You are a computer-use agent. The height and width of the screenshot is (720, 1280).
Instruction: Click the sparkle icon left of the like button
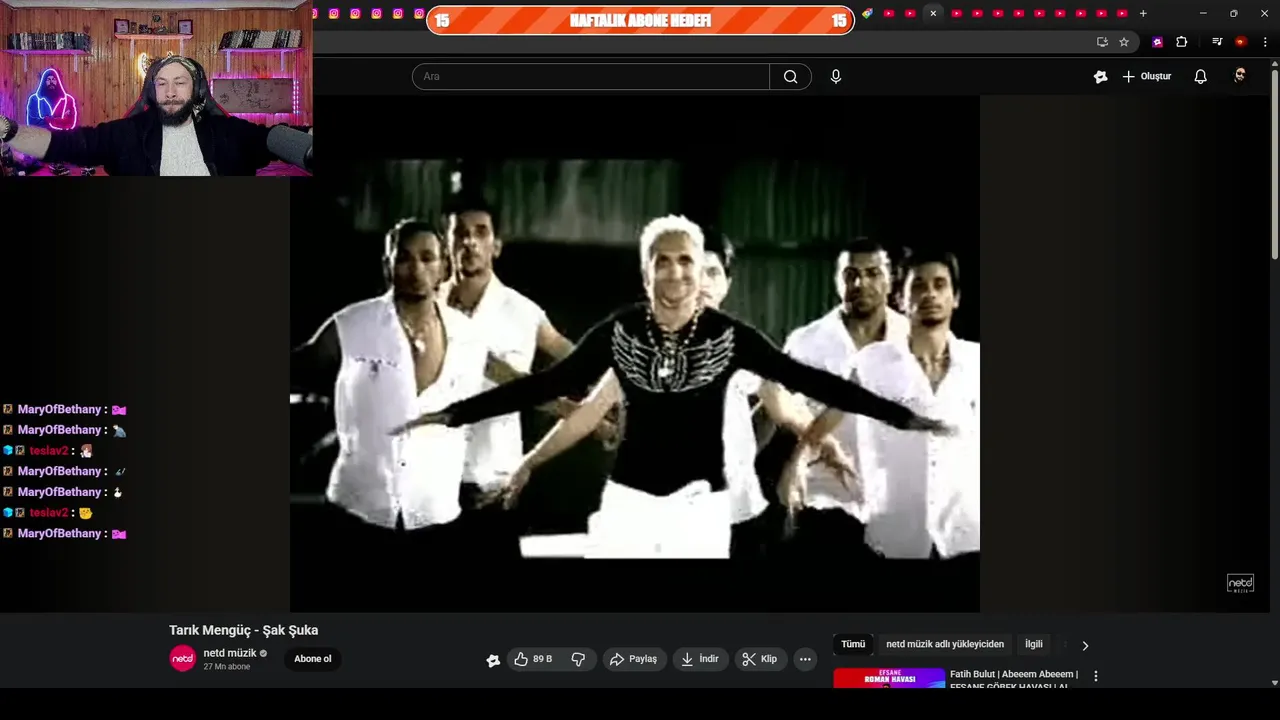pos(493,660)
